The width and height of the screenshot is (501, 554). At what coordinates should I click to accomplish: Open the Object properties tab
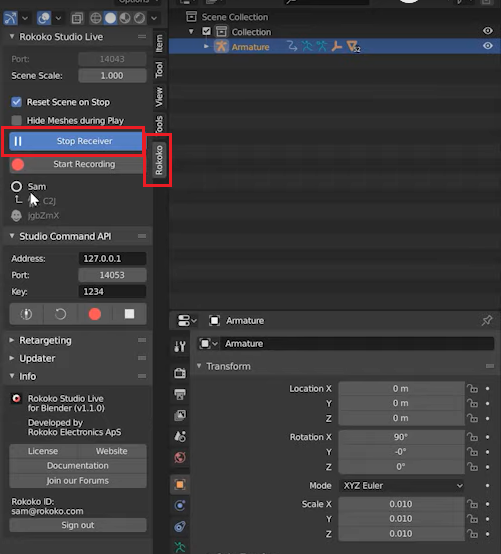tap(180, 484)
